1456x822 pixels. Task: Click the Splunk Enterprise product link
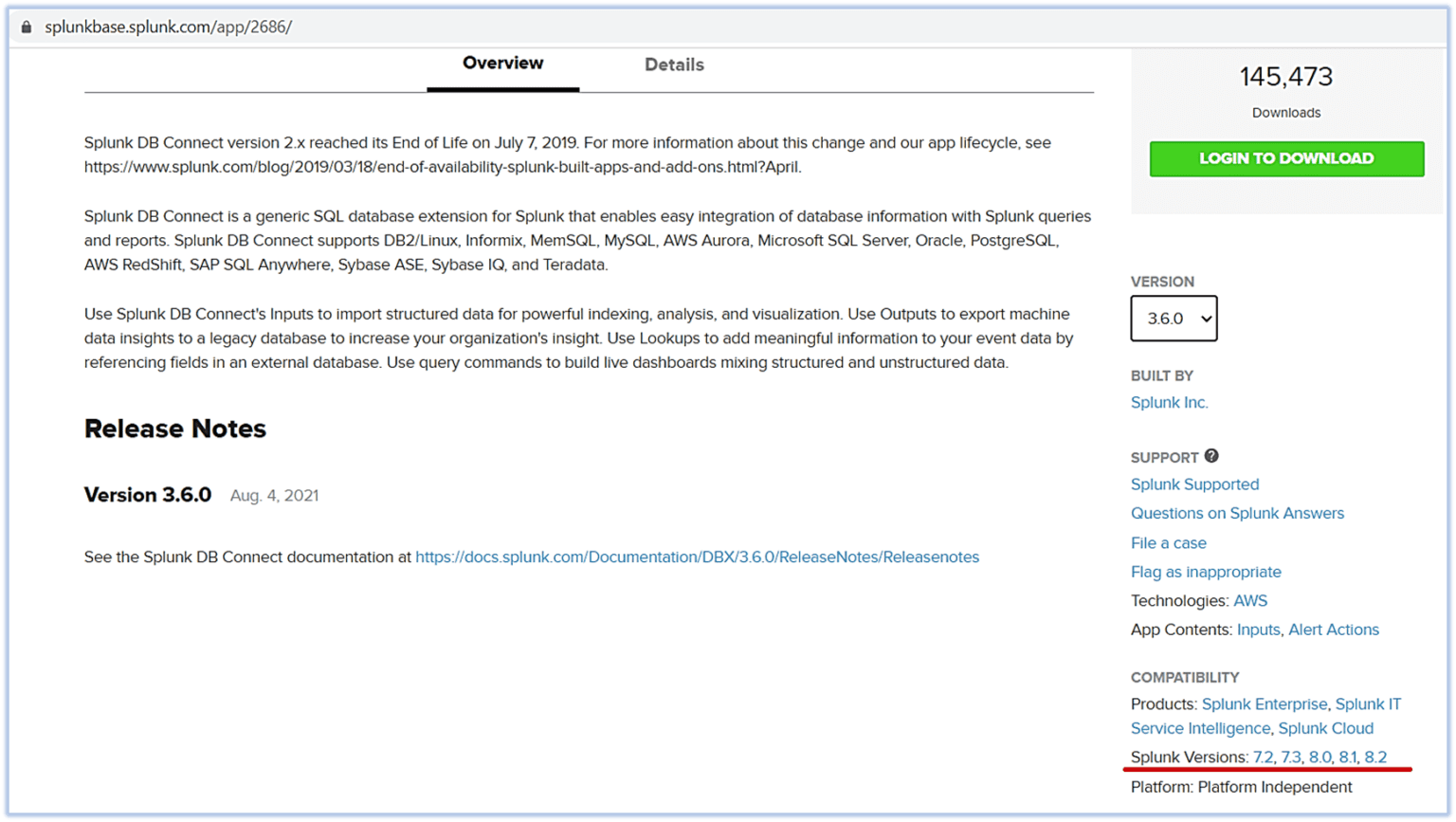point(1265,704)
